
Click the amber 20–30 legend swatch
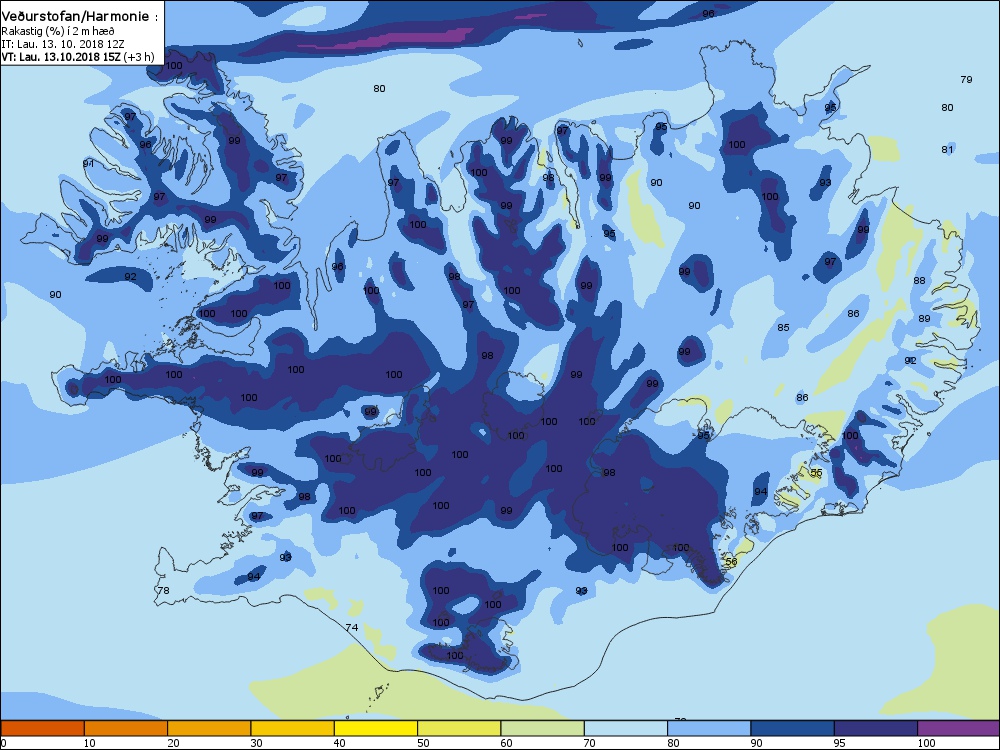tap(209, 728)
